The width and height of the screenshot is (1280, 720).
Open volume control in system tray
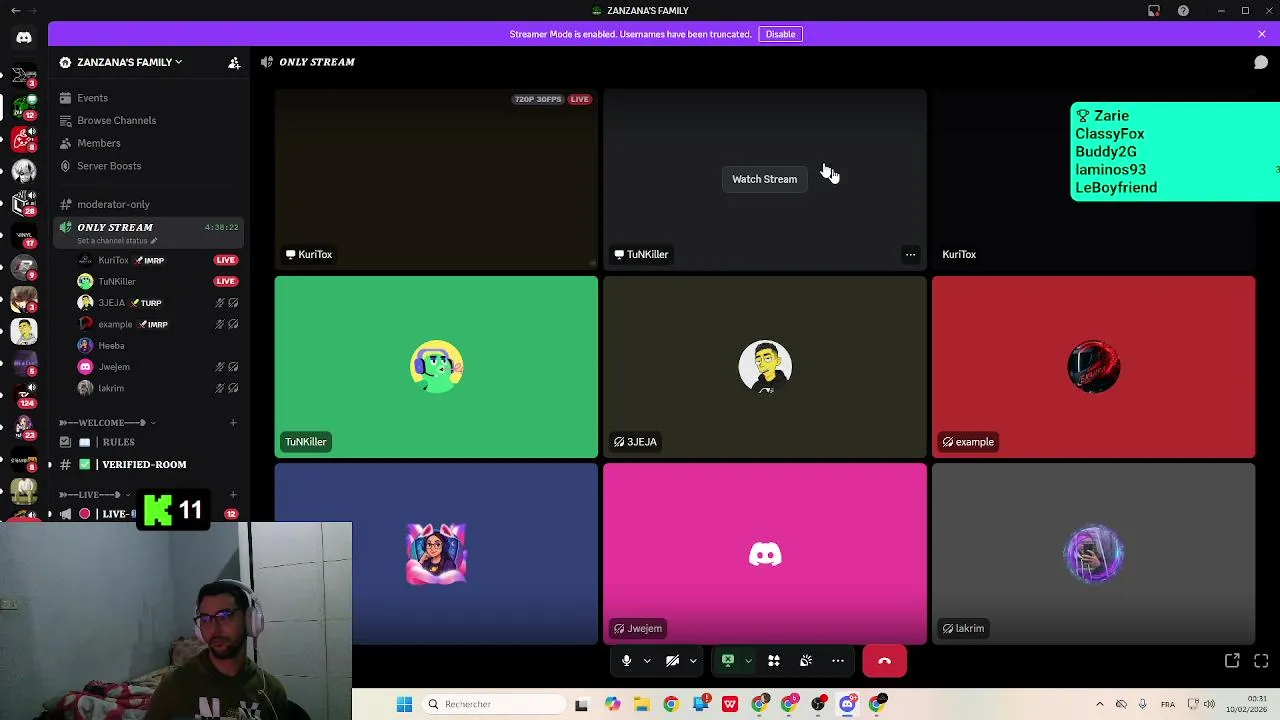(1209, 704)
